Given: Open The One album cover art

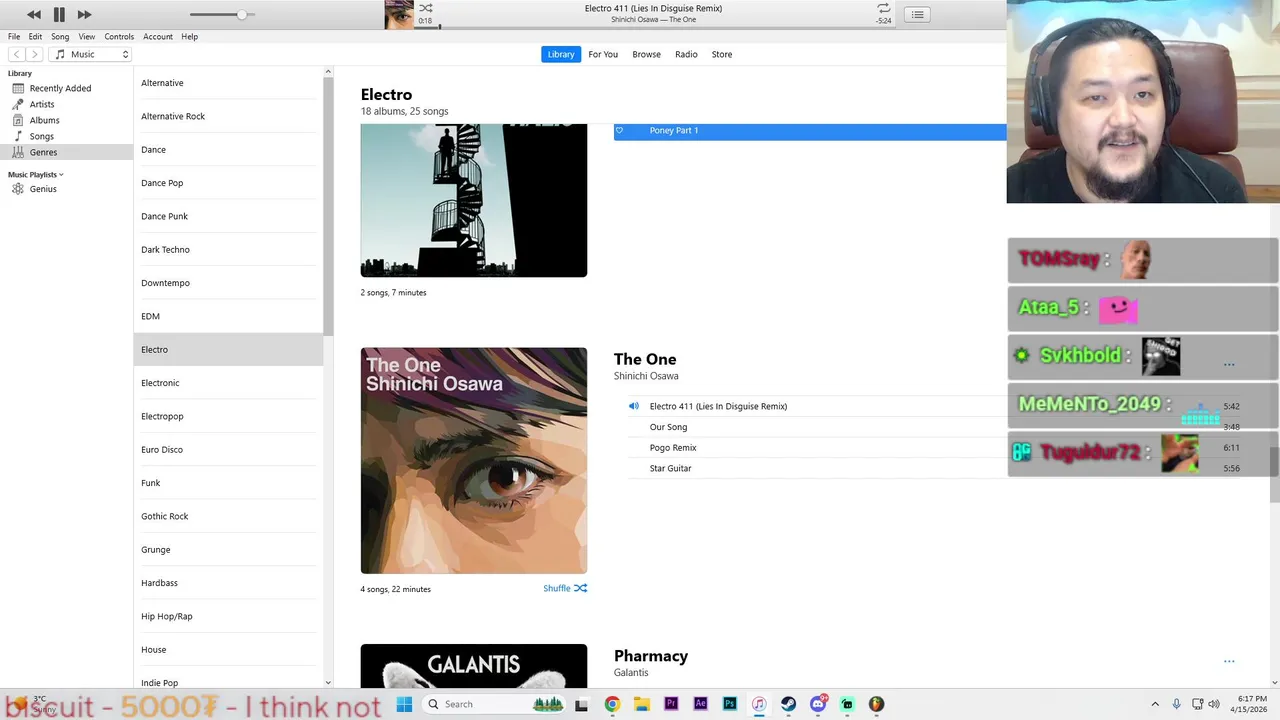Looking at the screenshot, I should pos(474,461).
